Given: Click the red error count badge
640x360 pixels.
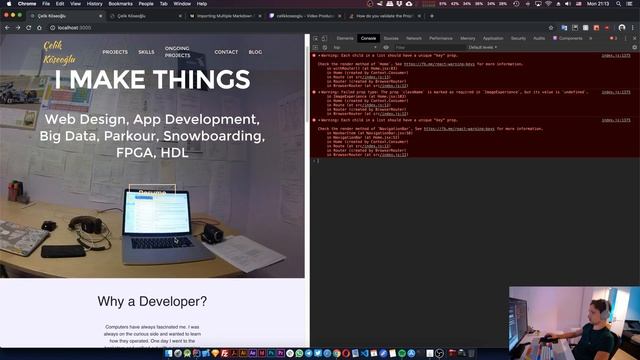Looking at the screenshot, I should tap(613, 38).
